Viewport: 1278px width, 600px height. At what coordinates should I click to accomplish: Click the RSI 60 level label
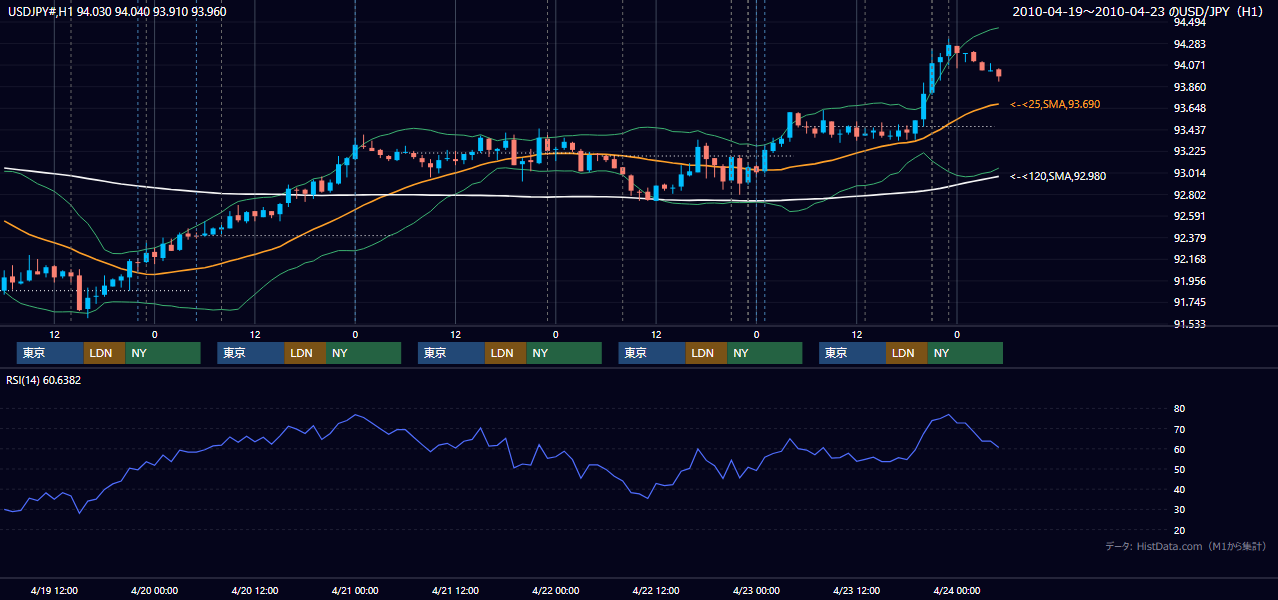tap(1179, 449)
